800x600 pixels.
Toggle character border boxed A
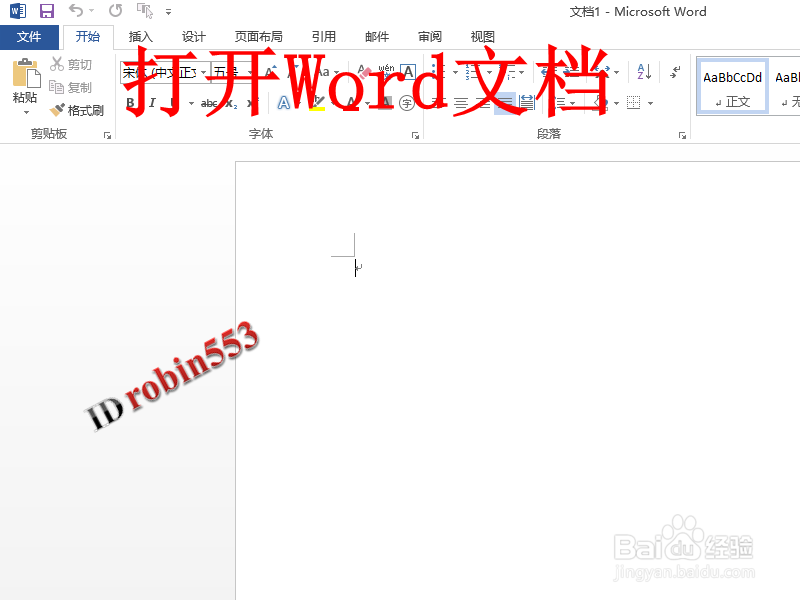coord(408,72)
